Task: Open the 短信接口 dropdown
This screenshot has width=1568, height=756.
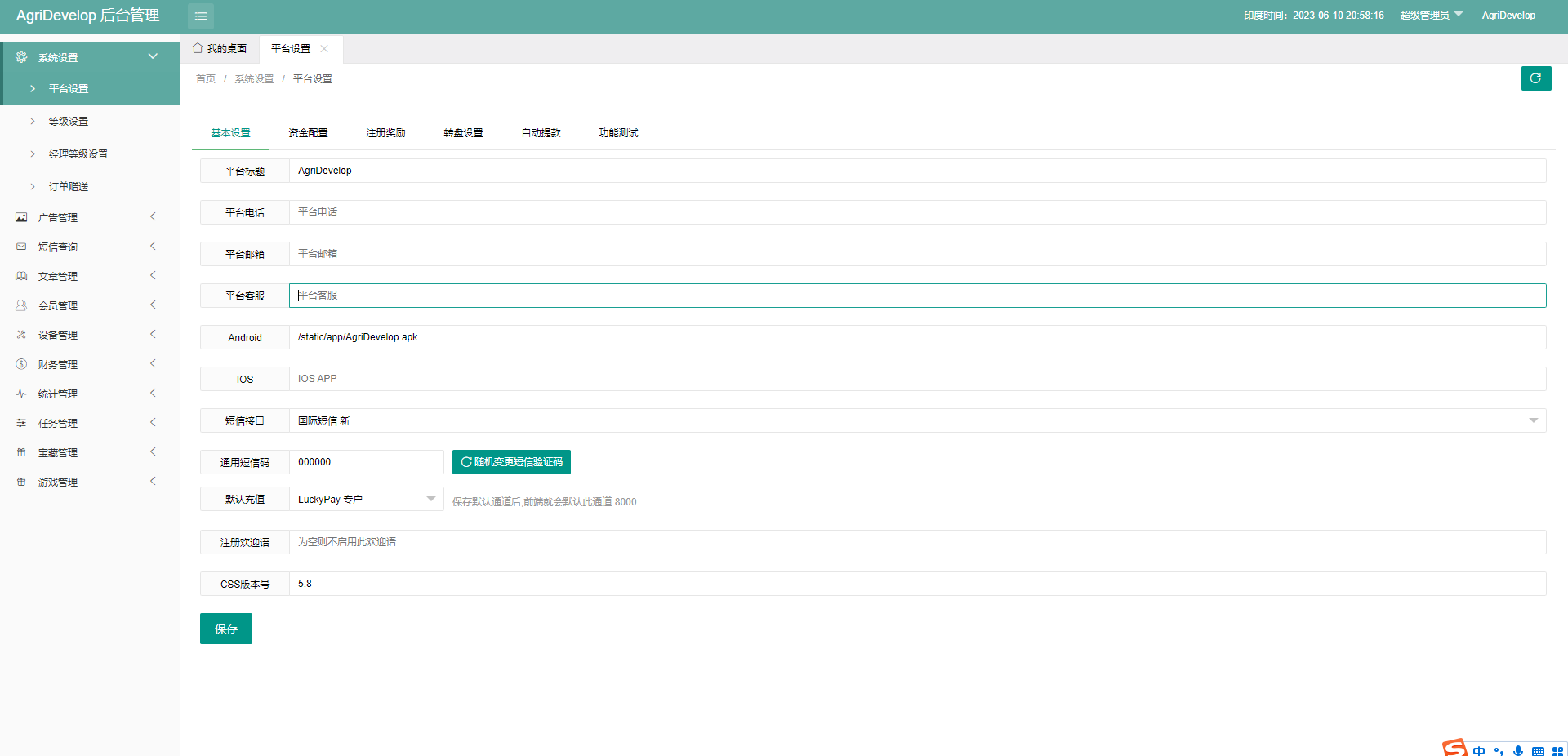Action: pyautogui.click(x=1533, y=420)
